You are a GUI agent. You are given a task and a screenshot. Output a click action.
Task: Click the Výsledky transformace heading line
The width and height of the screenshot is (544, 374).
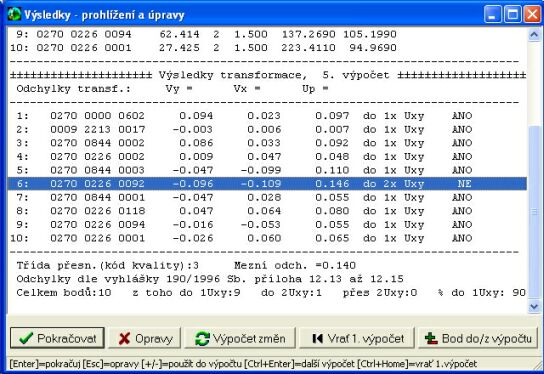point(268,75)
